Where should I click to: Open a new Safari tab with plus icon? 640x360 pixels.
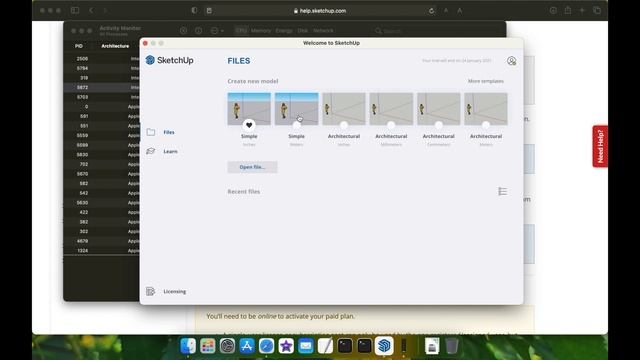tap(582, 11)
